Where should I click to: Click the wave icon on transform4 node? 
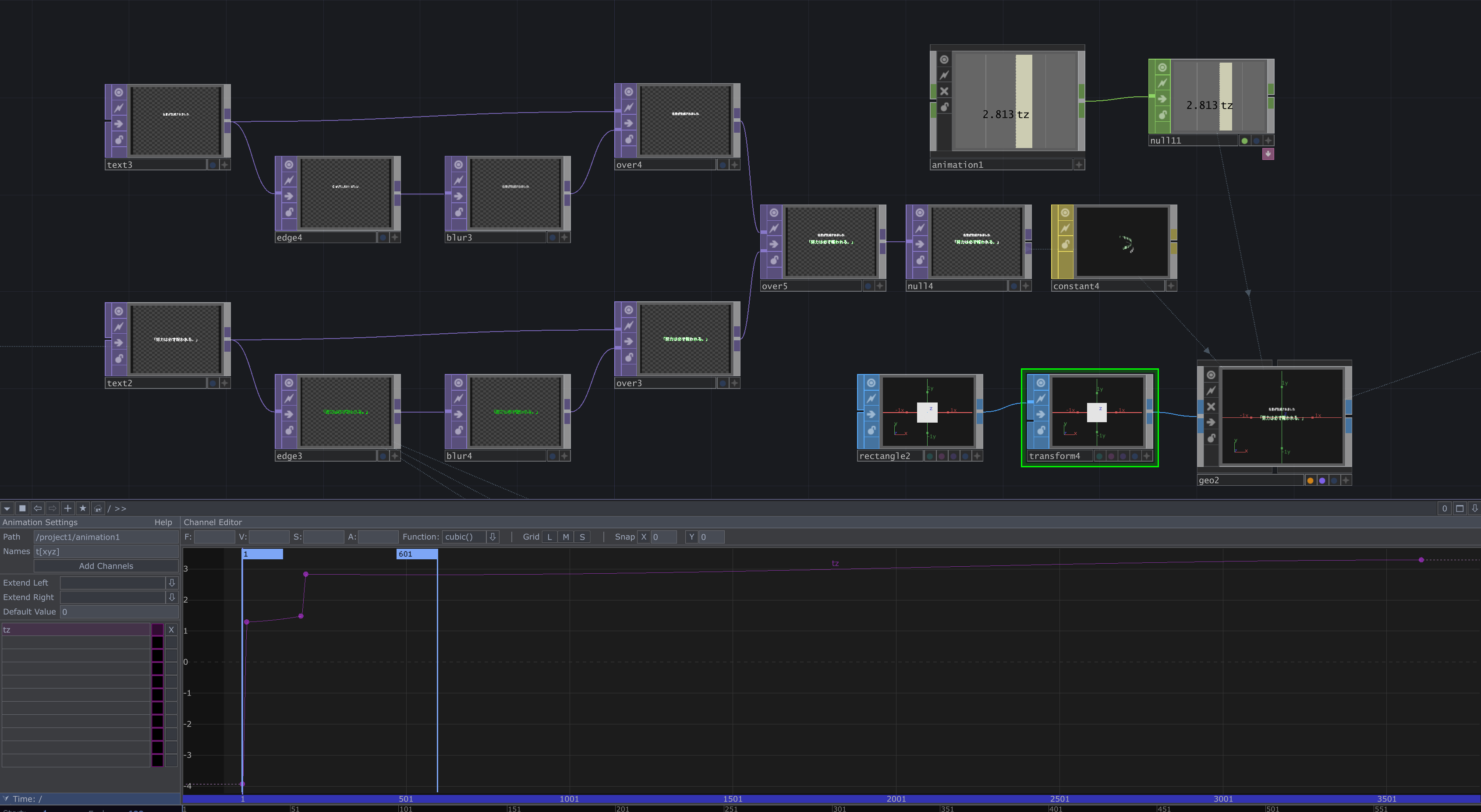(1041, 399)
